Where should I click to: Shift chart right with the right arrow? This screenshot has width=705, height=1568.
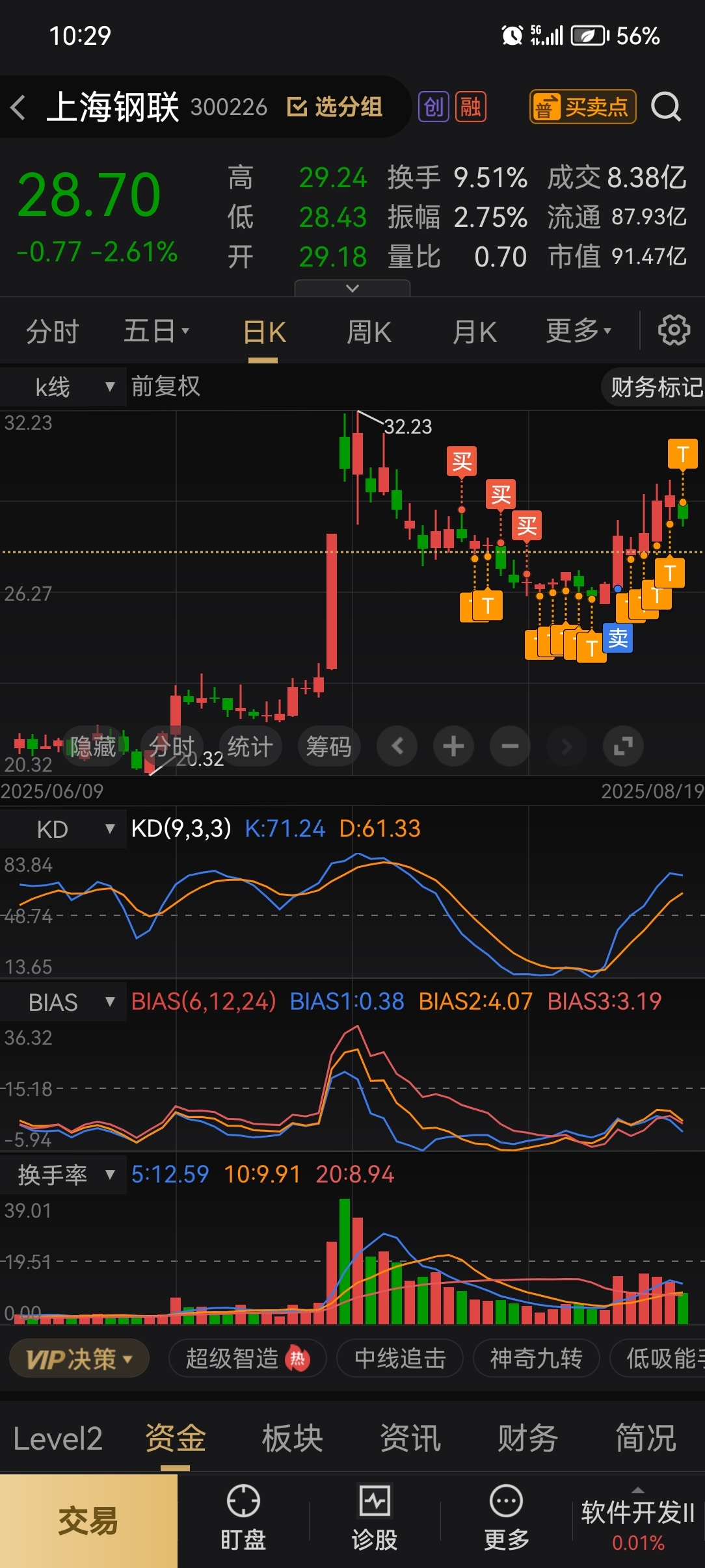point(566,746)
